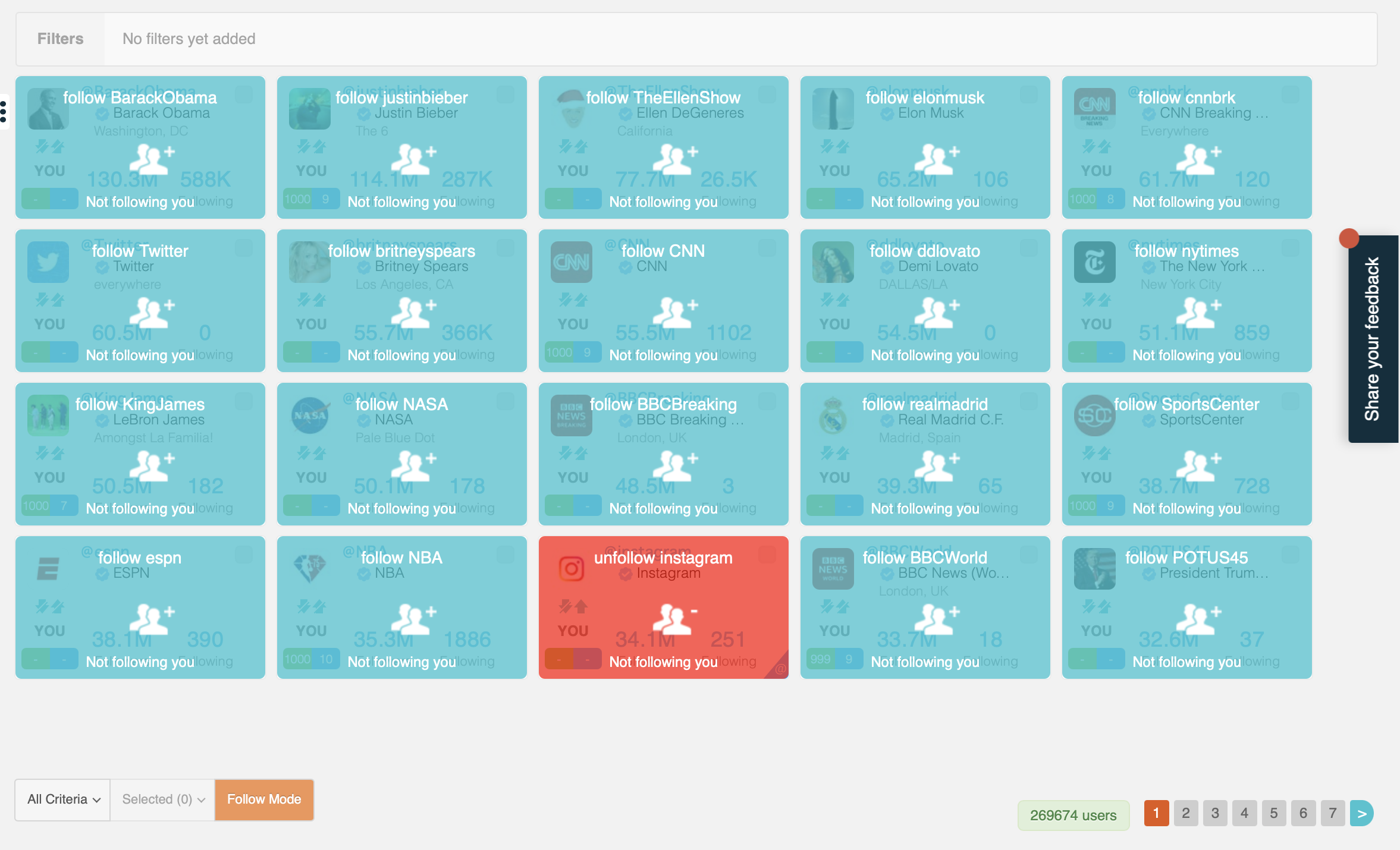Open the Share your feedback tab
1400x850 pixels.
tap(1373, 339)
